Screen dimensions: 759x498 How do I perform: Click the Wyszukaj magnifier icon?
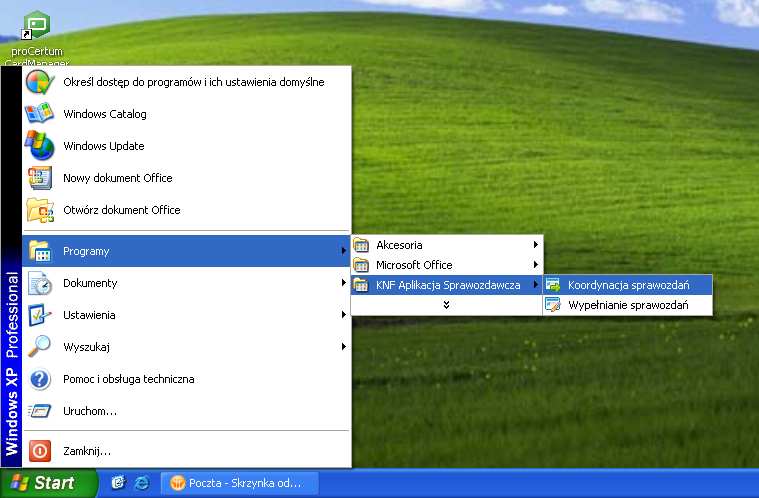40,347
